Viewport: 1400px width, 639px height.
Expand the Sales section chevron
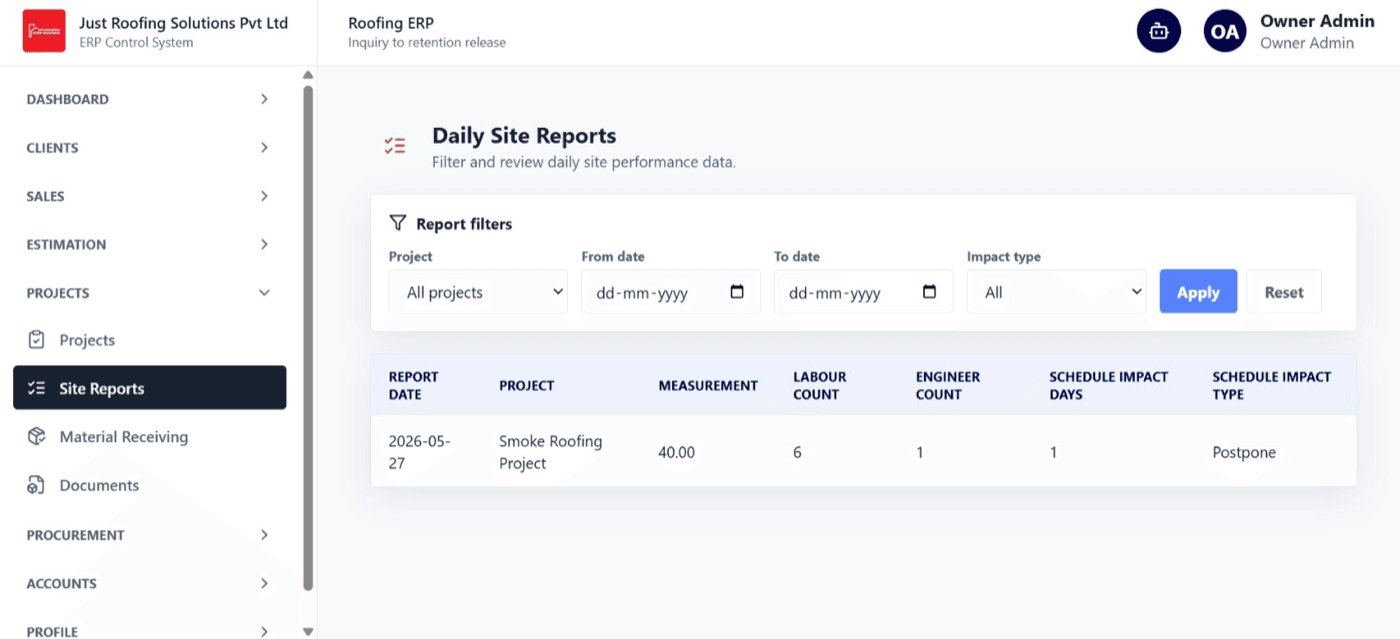pyautogui.click(x=264, y=196)
